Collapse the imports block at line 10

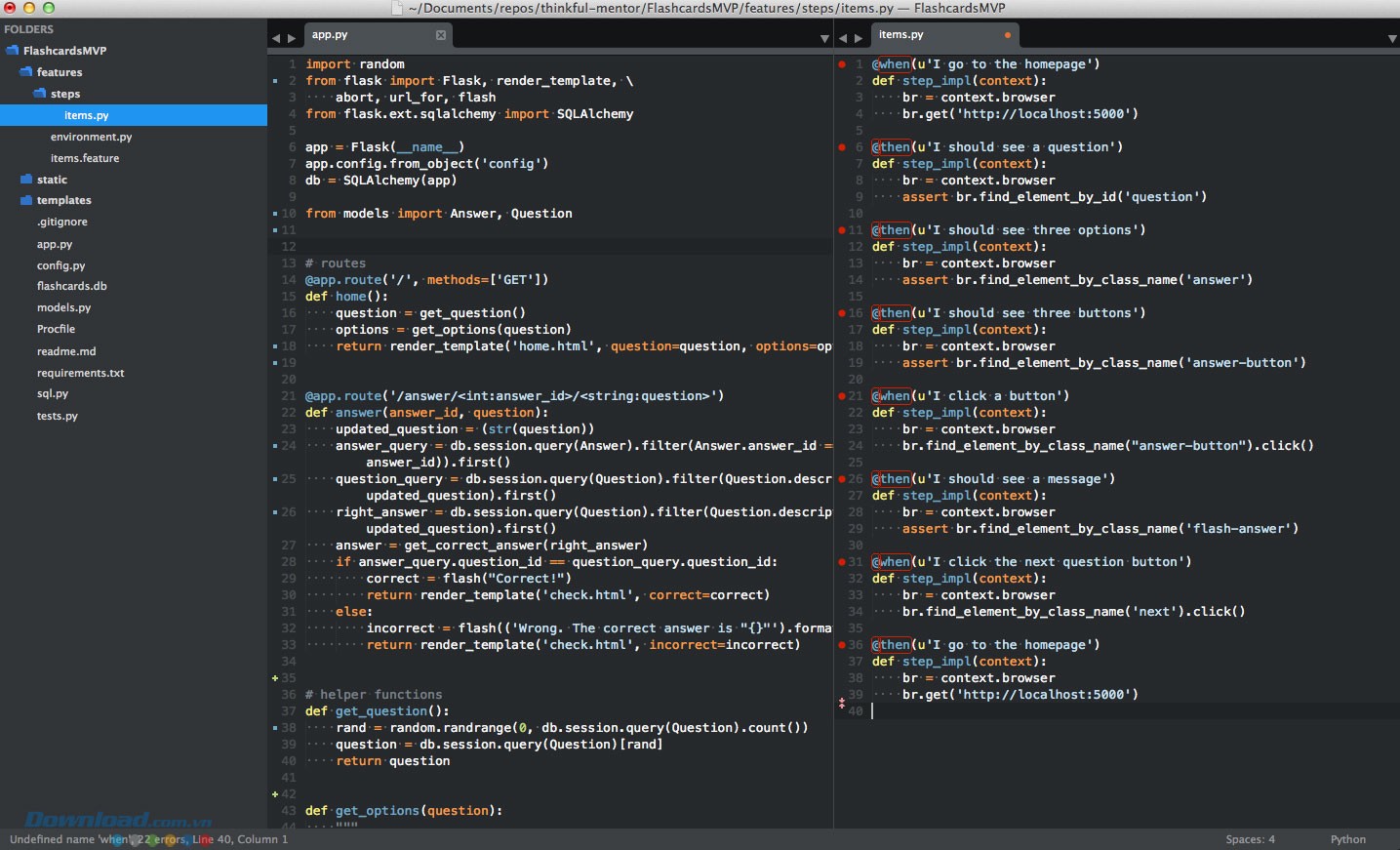click(x=274, y=214)
